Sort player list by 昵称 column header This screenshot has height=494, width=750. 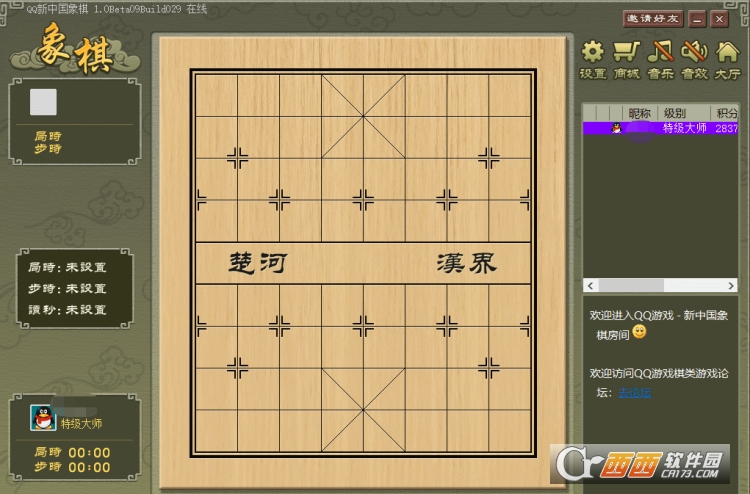pos(638,113)
